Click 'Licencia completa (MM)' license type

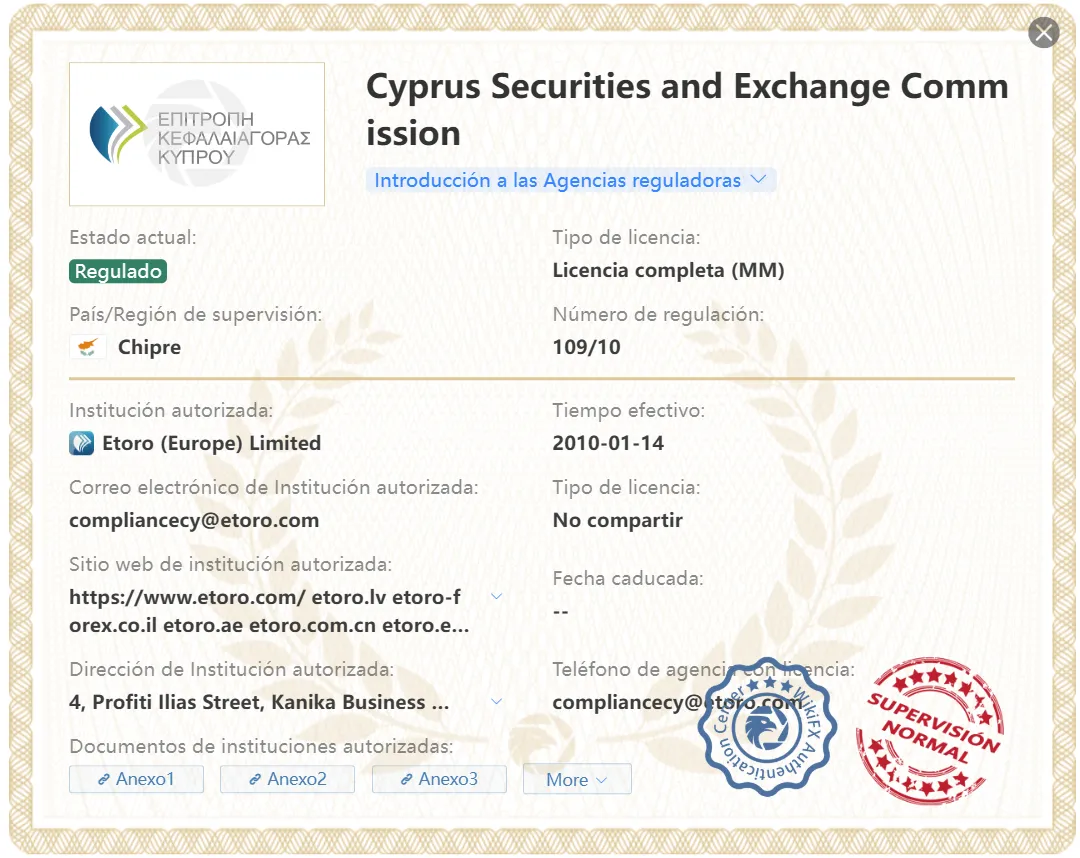[669, 271]
